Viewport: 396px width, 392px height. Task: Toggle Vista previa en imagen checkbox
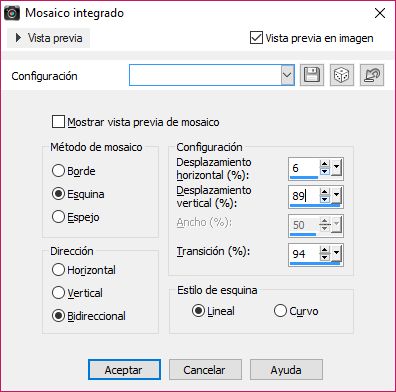click(256, 38)
